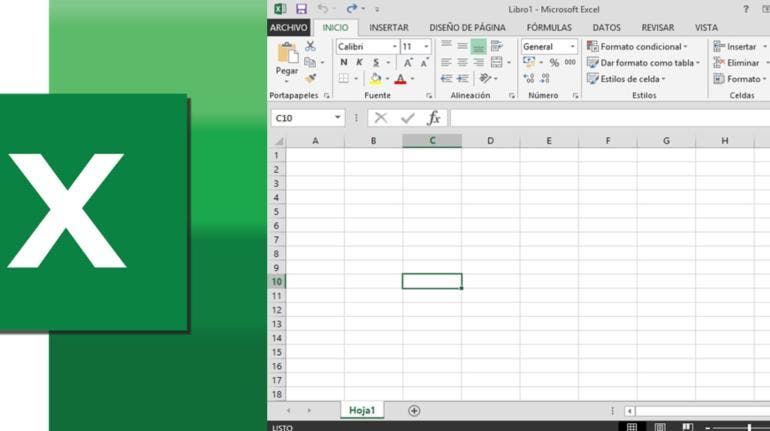This screenshot has height=431, width=770.
Task: Click the Save icon in quick access toolbar
Action: (x=301, y=9)
